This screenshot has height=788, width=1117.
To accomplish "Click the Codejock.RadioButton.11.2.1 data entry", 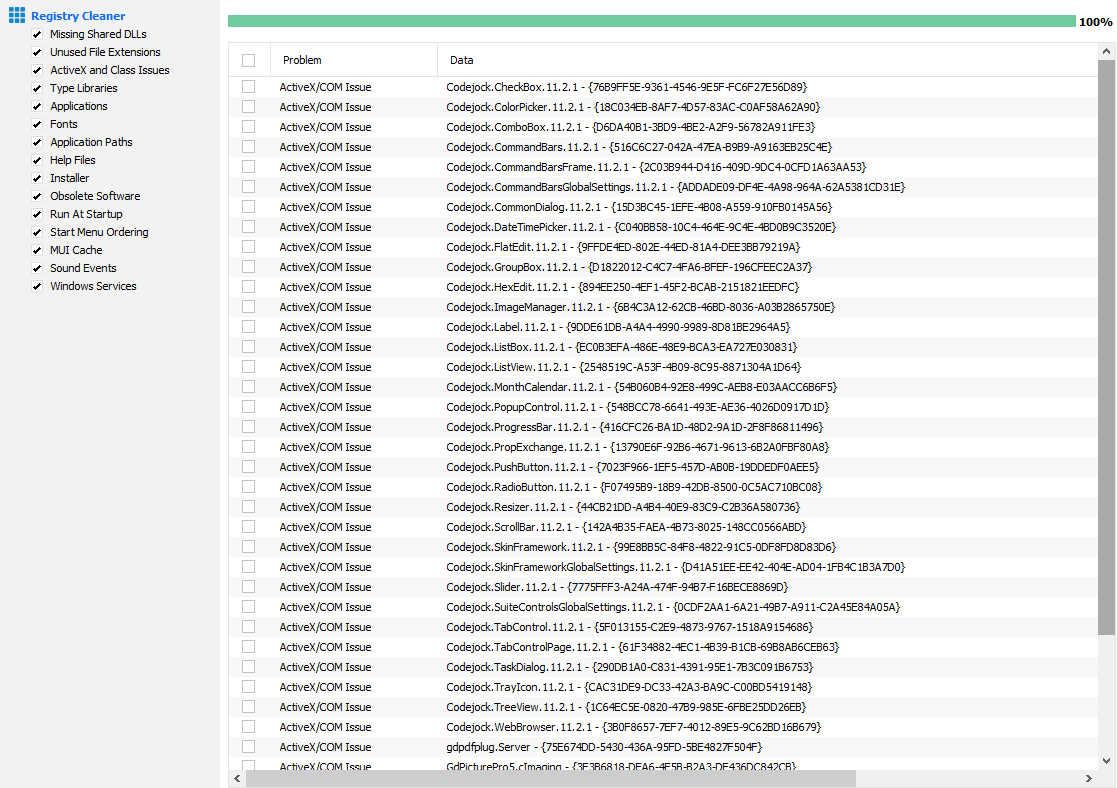I will coord(634,487).
